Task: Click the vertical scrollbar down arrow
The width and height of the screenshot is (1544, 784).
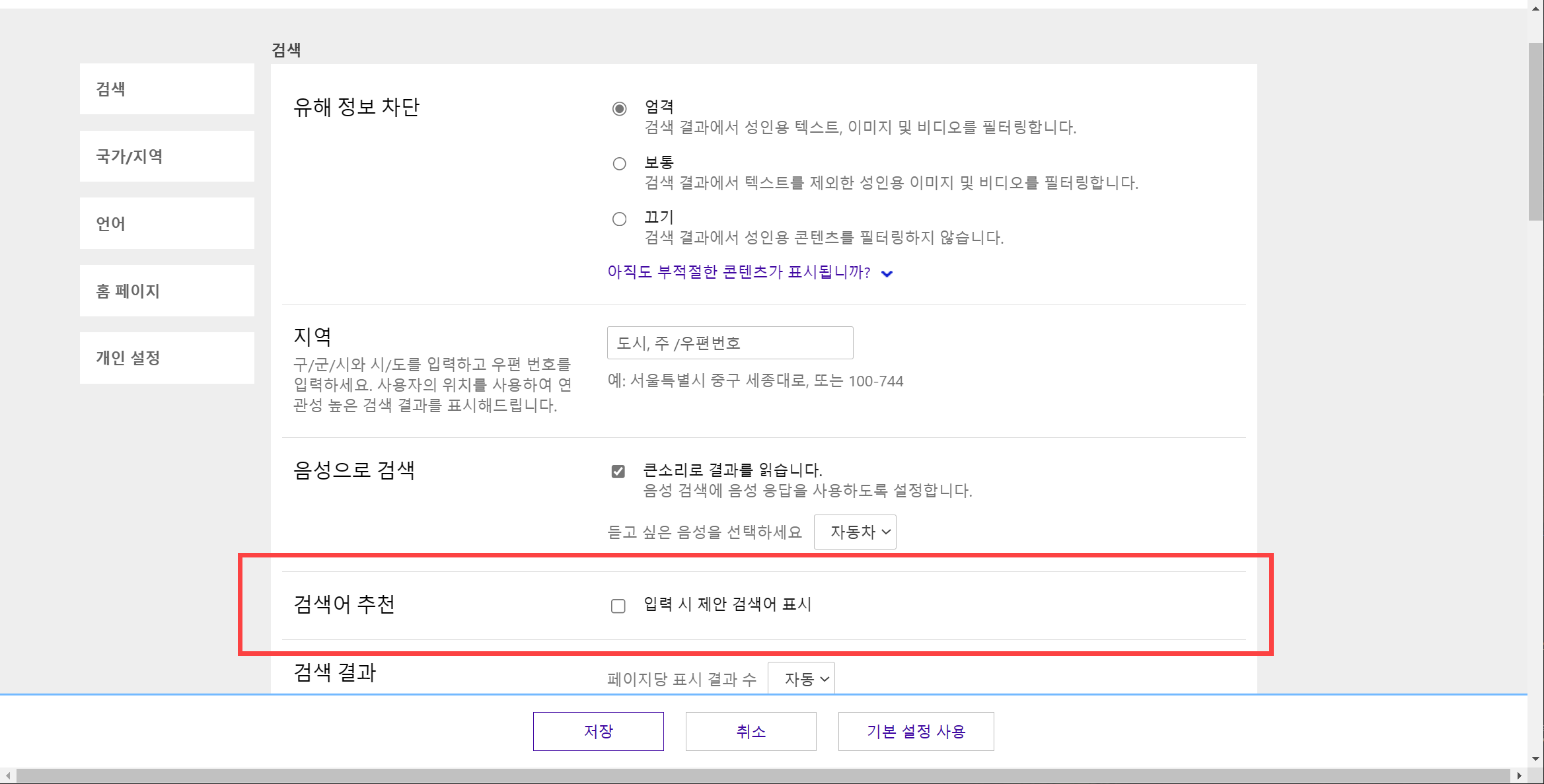Action: [1535, 759]
